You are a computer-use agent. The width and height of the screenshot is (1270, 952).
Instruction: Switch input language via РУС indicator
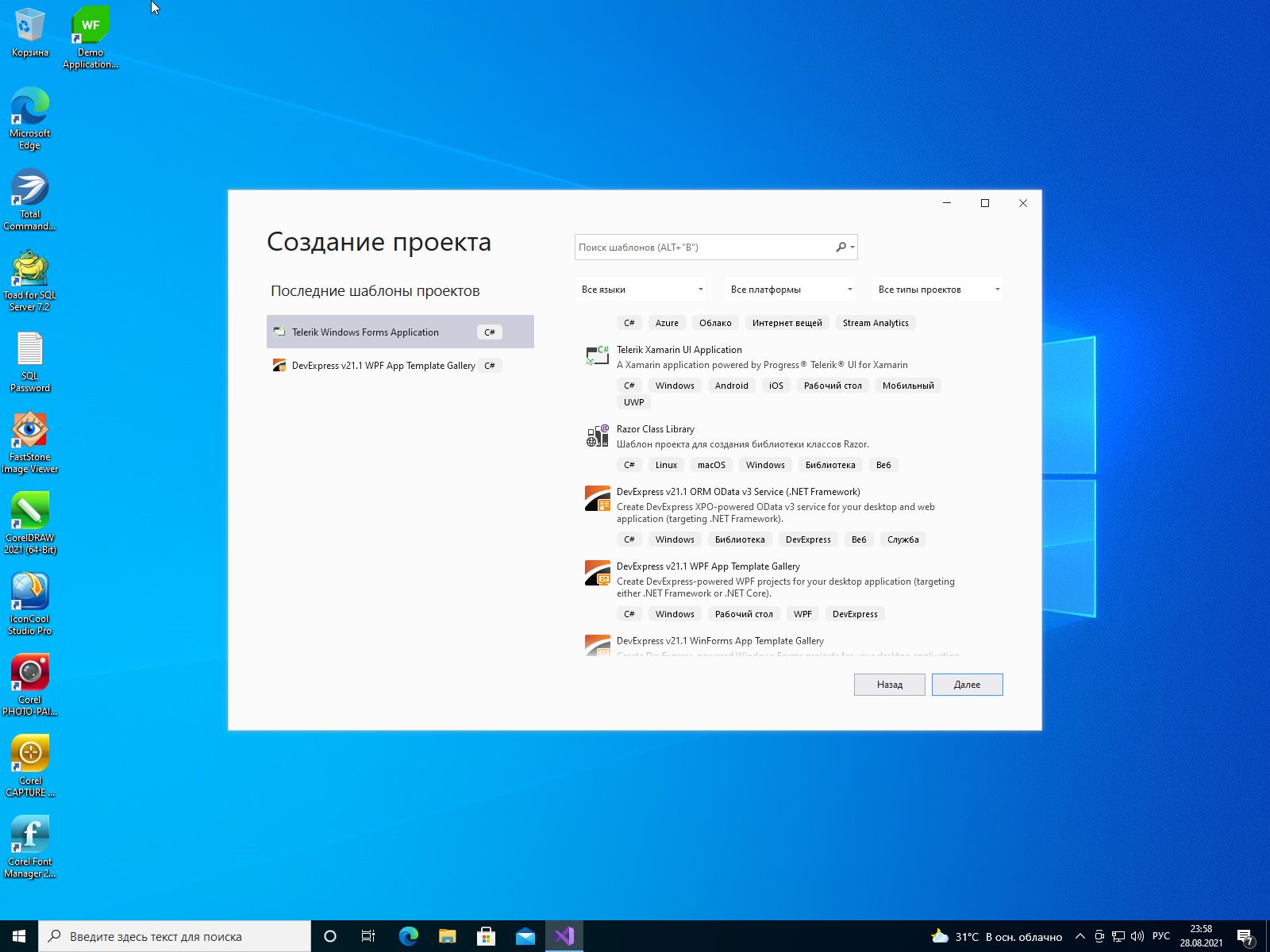pos(1161,936)
